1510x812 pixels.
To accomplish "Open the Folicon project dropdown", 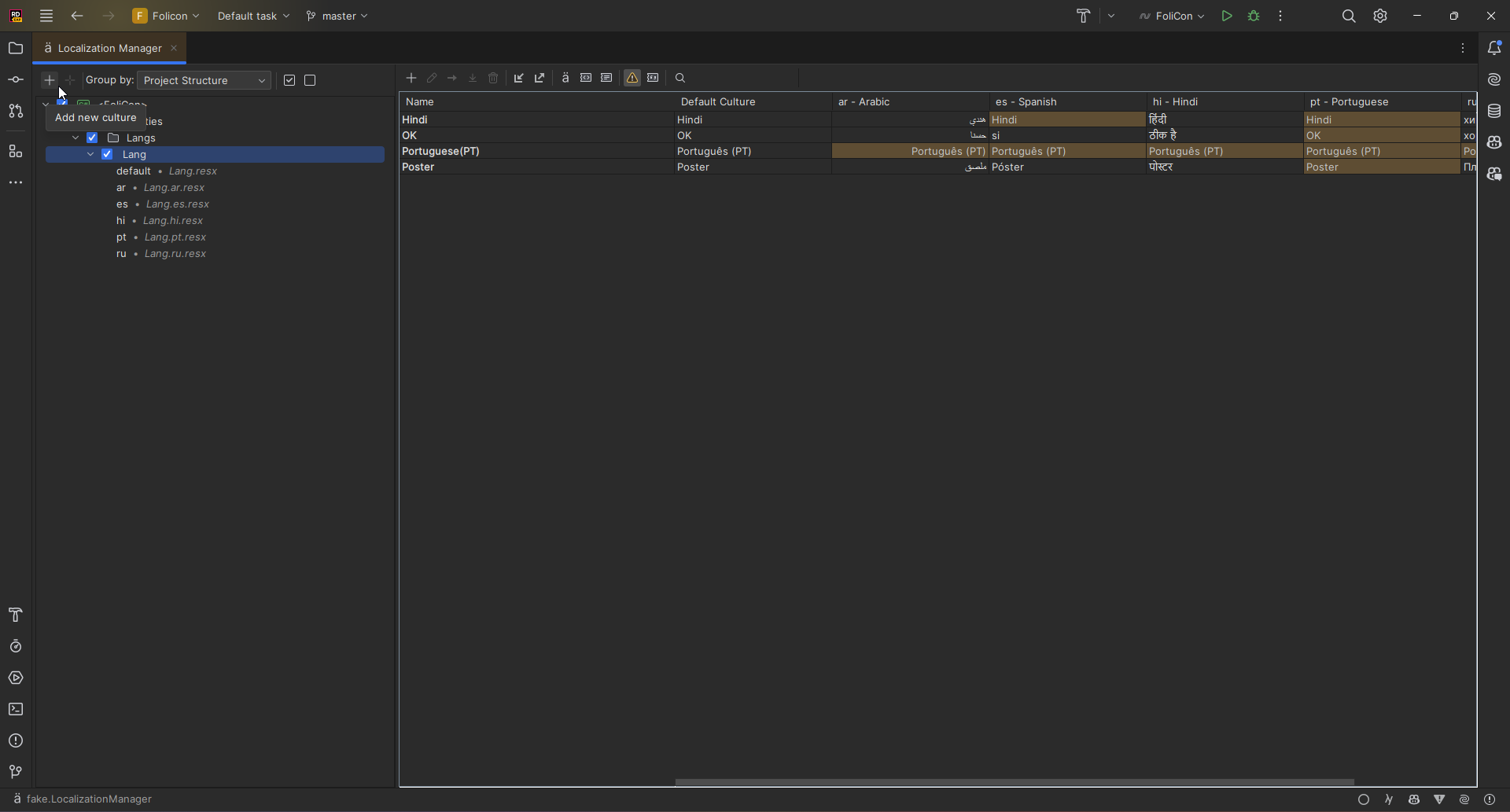I will pyautogui.click(x=166, y=16).
